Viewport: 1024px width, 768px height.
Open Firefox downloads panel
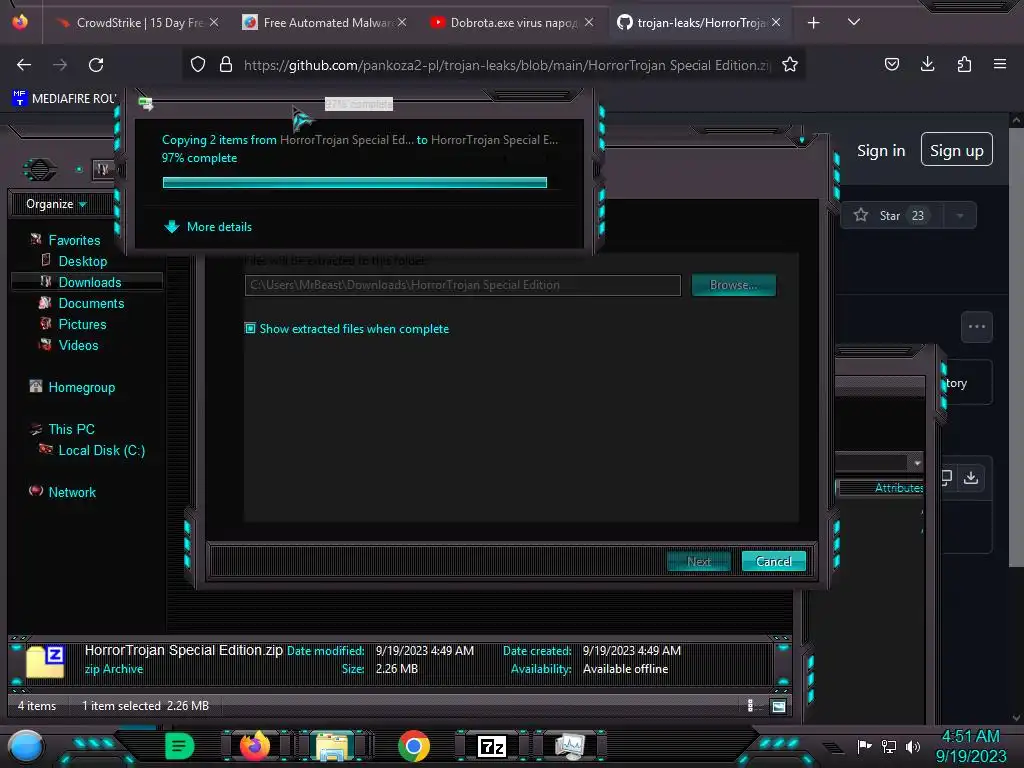point(927,64)
